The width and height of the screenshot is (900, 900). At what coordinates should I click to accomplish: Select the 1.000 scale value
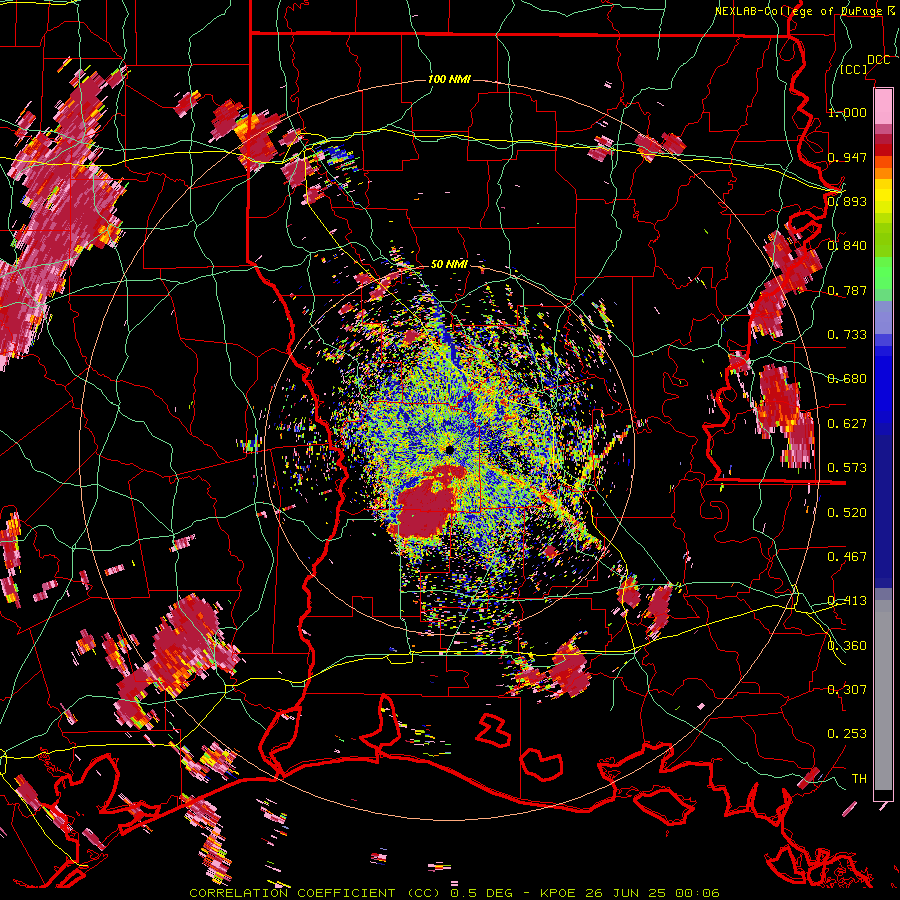tap(847, 112)
